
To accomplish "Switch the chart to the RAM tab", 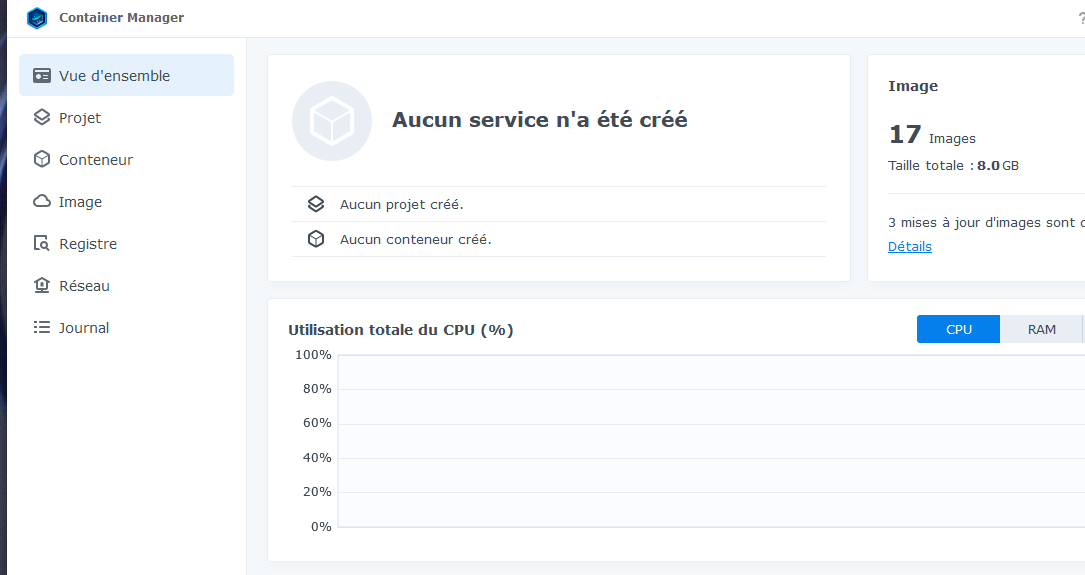I will click(x=1041, y=329).
